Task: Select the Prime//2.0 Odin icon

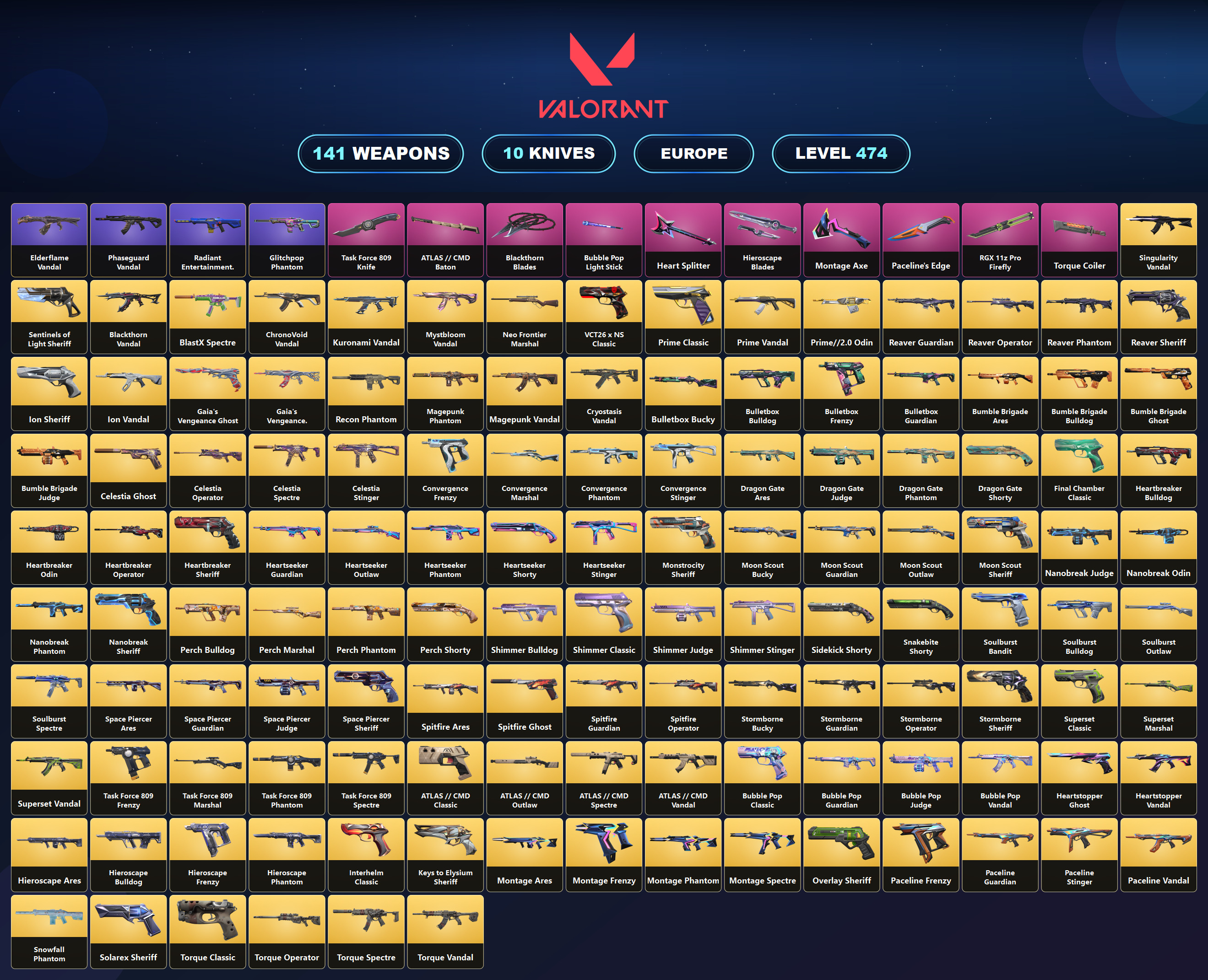Action: [x=841, y=305]
